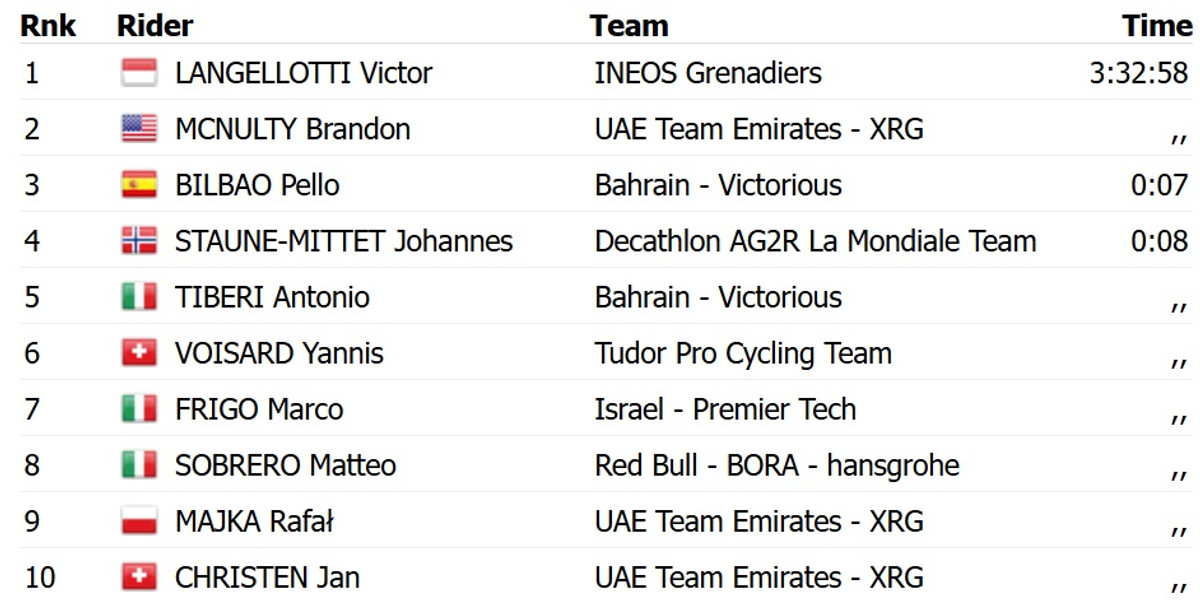Open the INEOS Grenadiers team page

[x=708, y=73]
